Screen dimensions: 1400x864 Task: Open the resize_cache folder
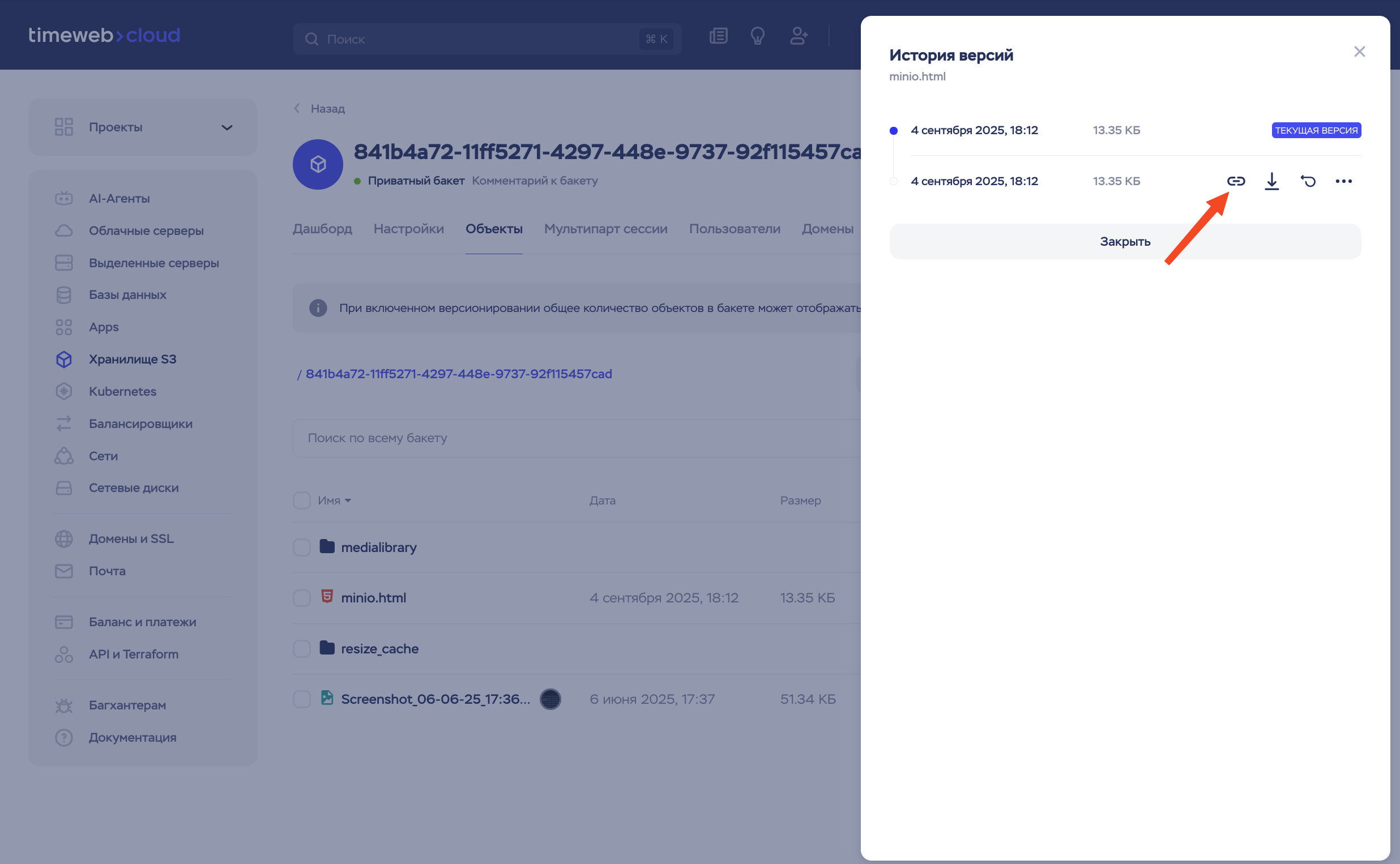point(379,649)
